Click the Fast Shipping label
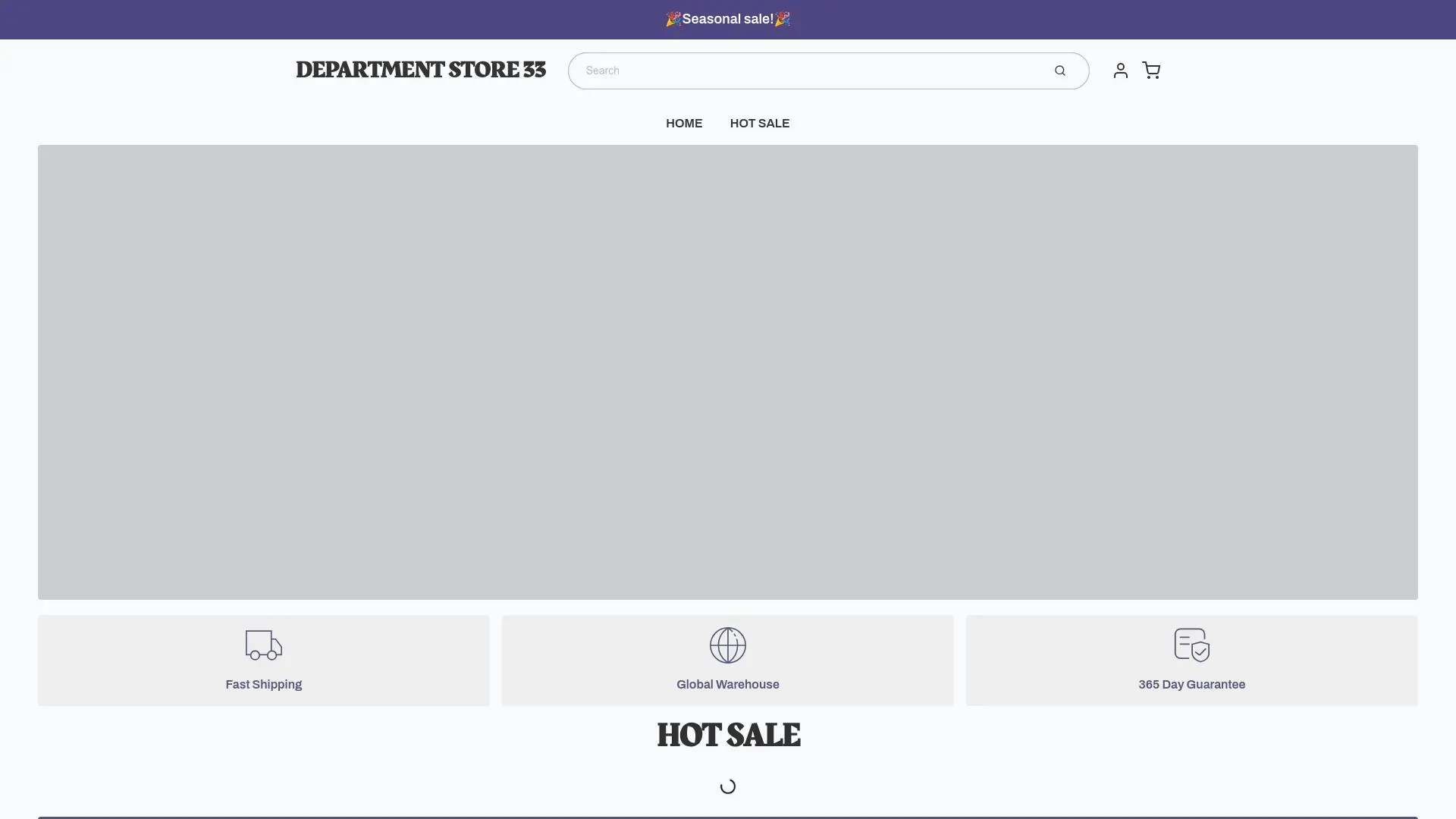Screen dimensions: 1456x819 pyautogui.click(x=263, y=684)
